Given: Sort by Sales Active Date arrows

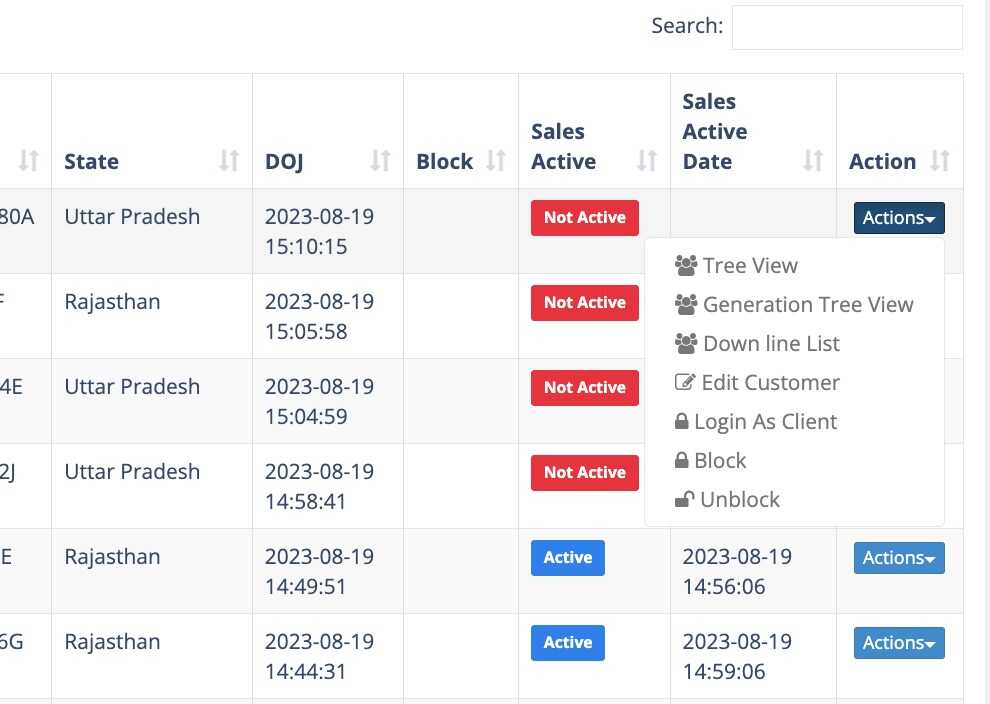Looking at the screenshot, I should [814, 161].
